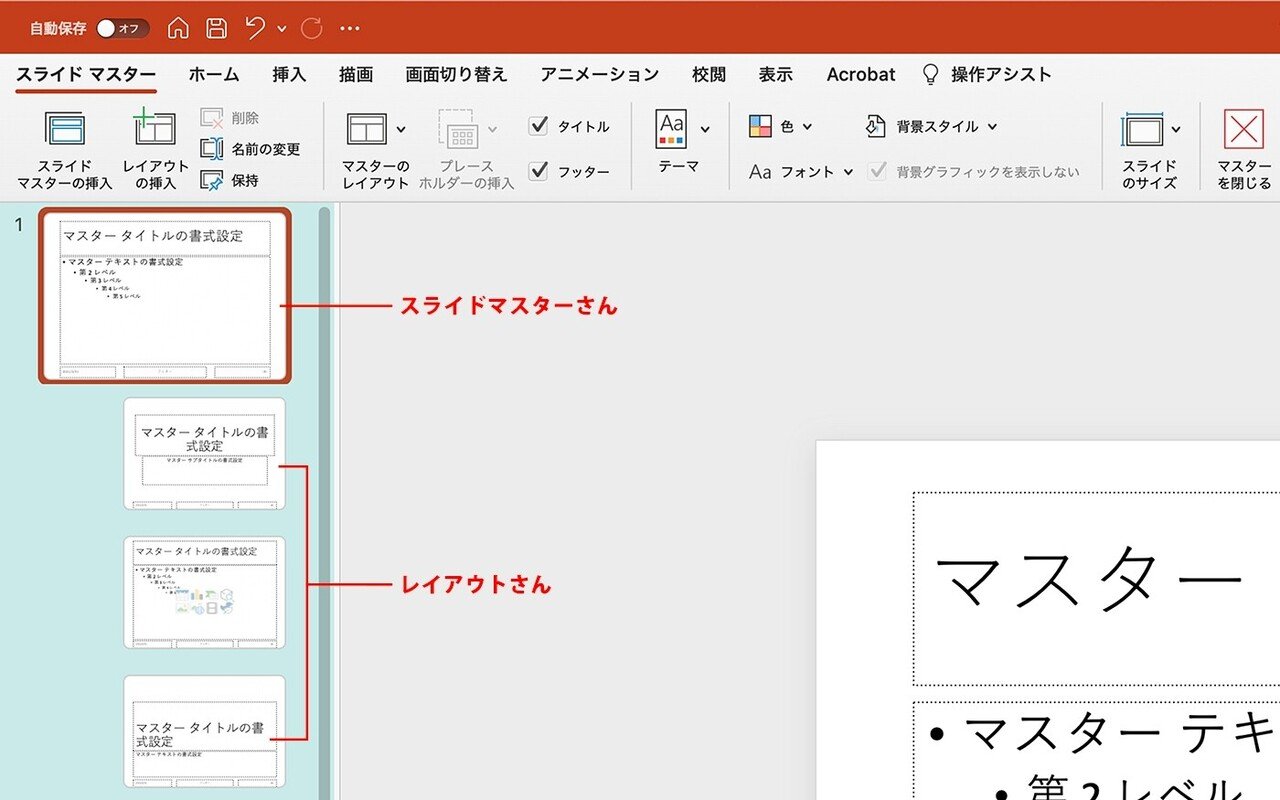This screenshot has width=1280, height=800.
Task: Select the title slide layout thumbnail with subtitle
Action: [x=205, y=454]
